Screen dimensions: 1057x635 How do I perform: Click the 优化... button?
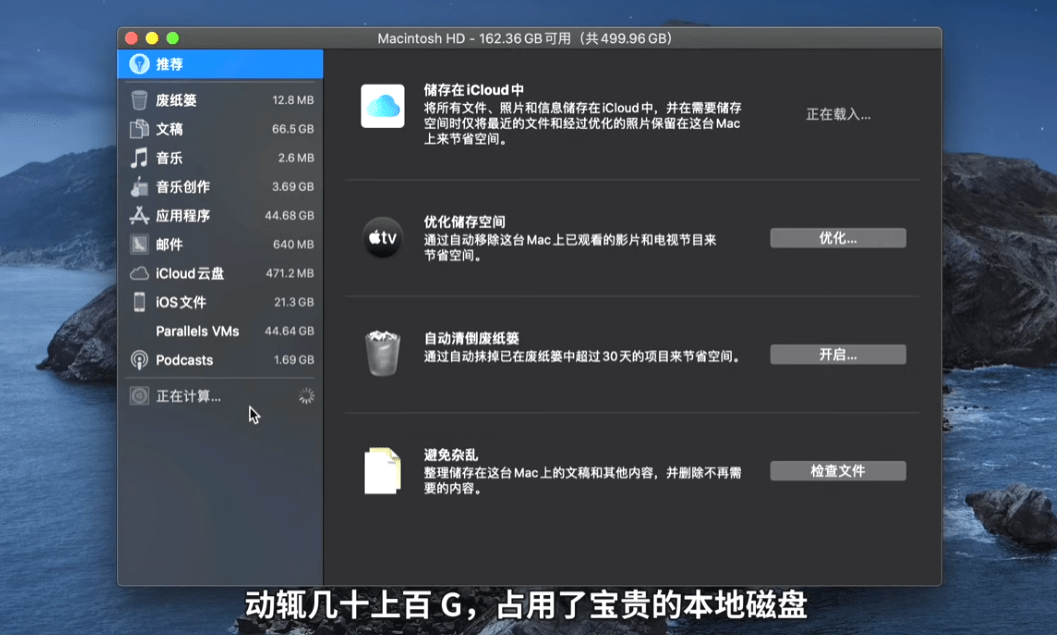(x=838, y=238)
